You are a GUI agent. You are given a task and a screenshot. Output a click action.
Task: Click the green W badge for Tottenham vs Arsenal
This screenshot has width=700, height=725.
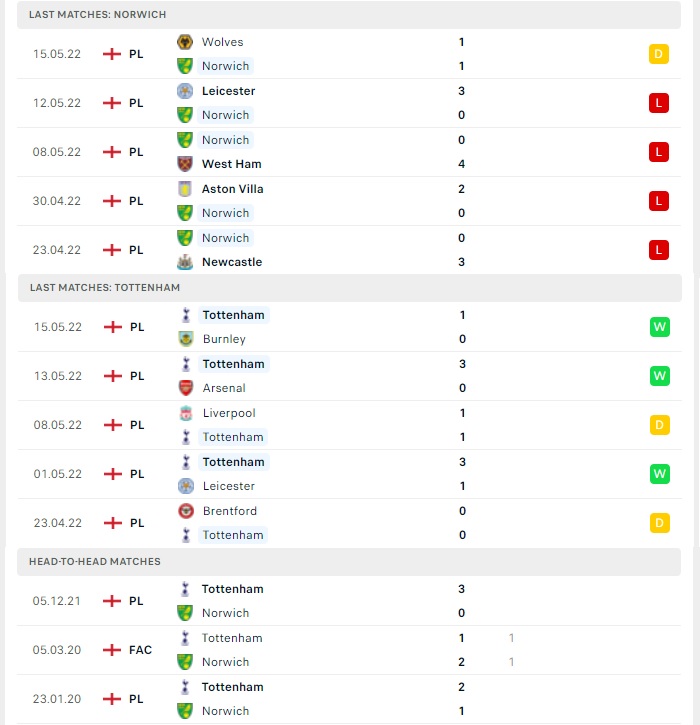659,376
